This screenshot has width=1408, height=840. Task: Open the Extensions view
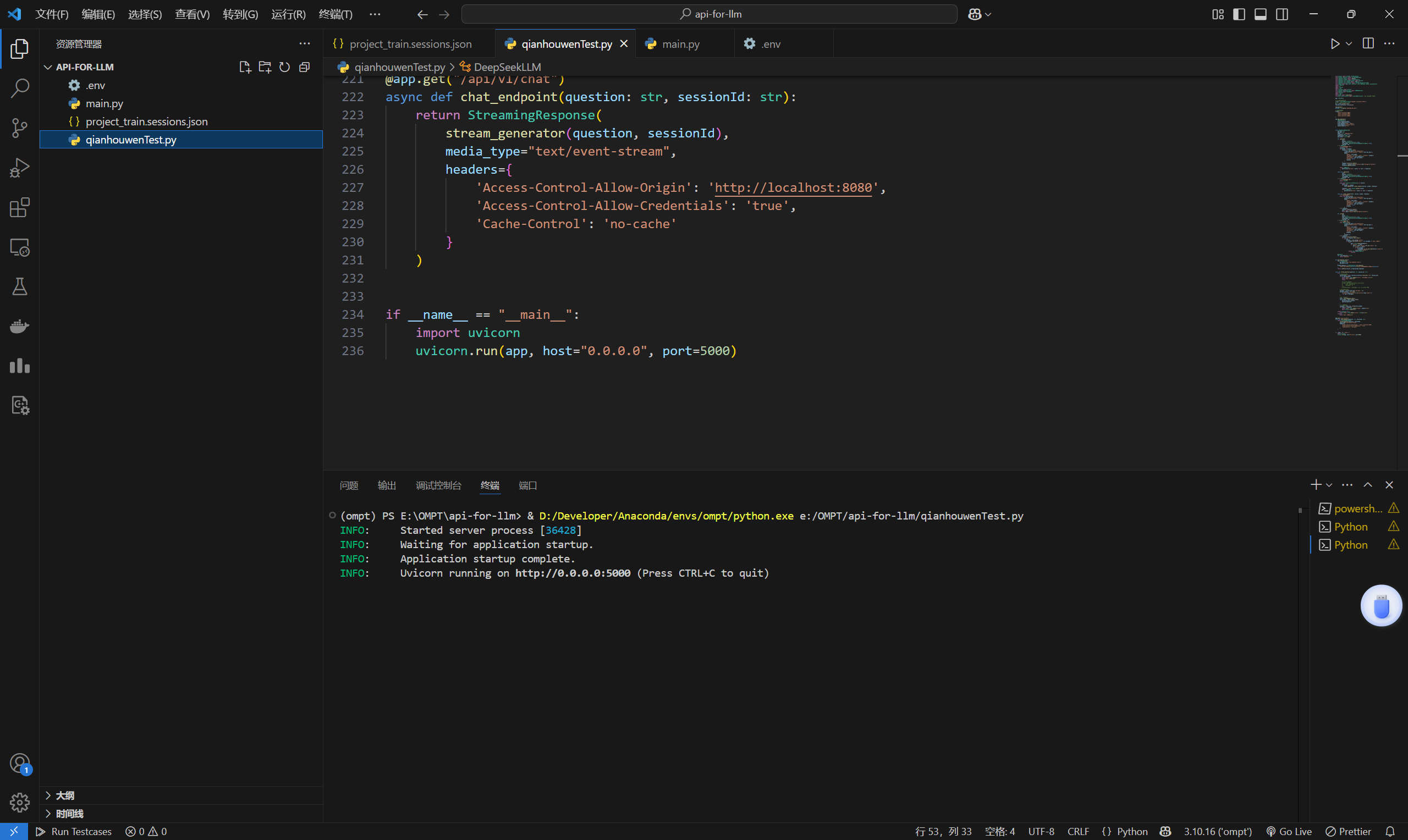tap(20, 207)
